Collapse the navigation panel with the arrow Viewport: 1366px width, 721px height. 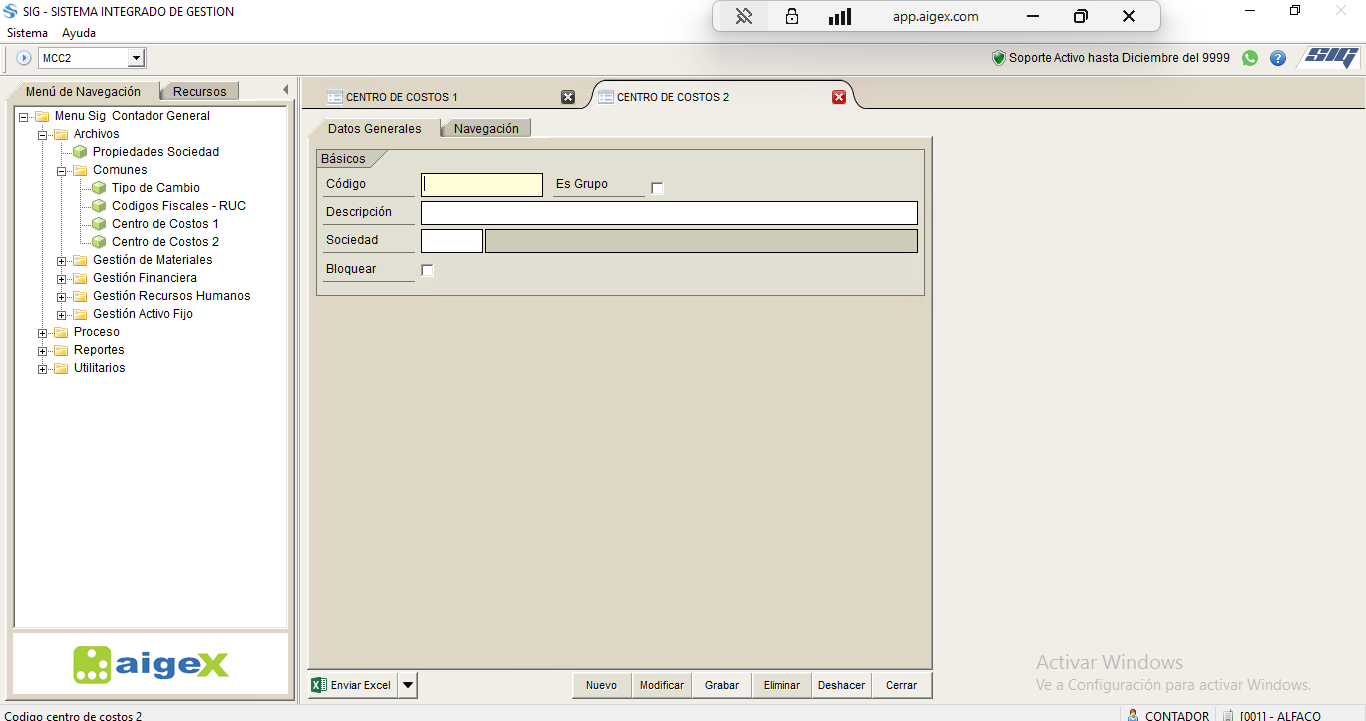click(x=286, y=90)
